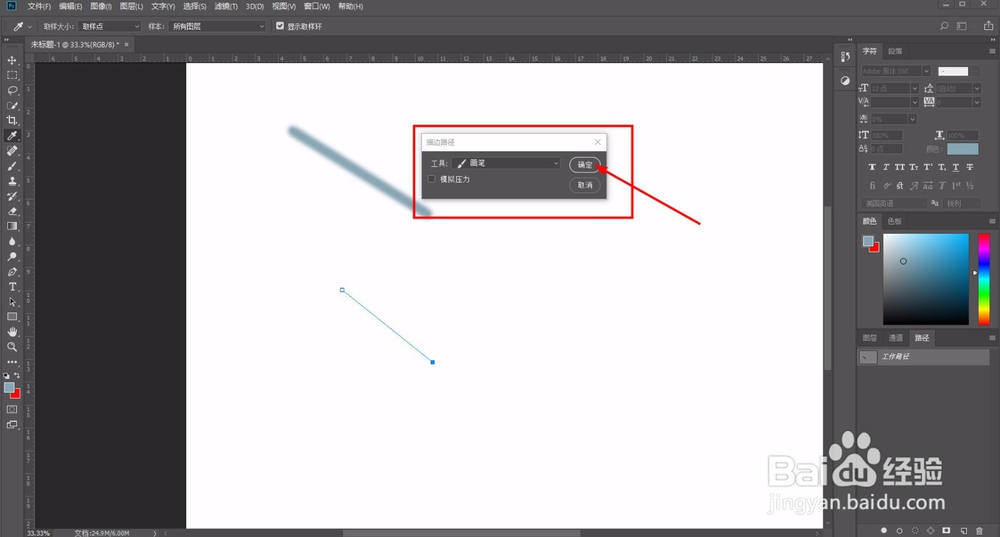Toggle Superscript text style
1000x537 pixels.
tap(928, 167)
